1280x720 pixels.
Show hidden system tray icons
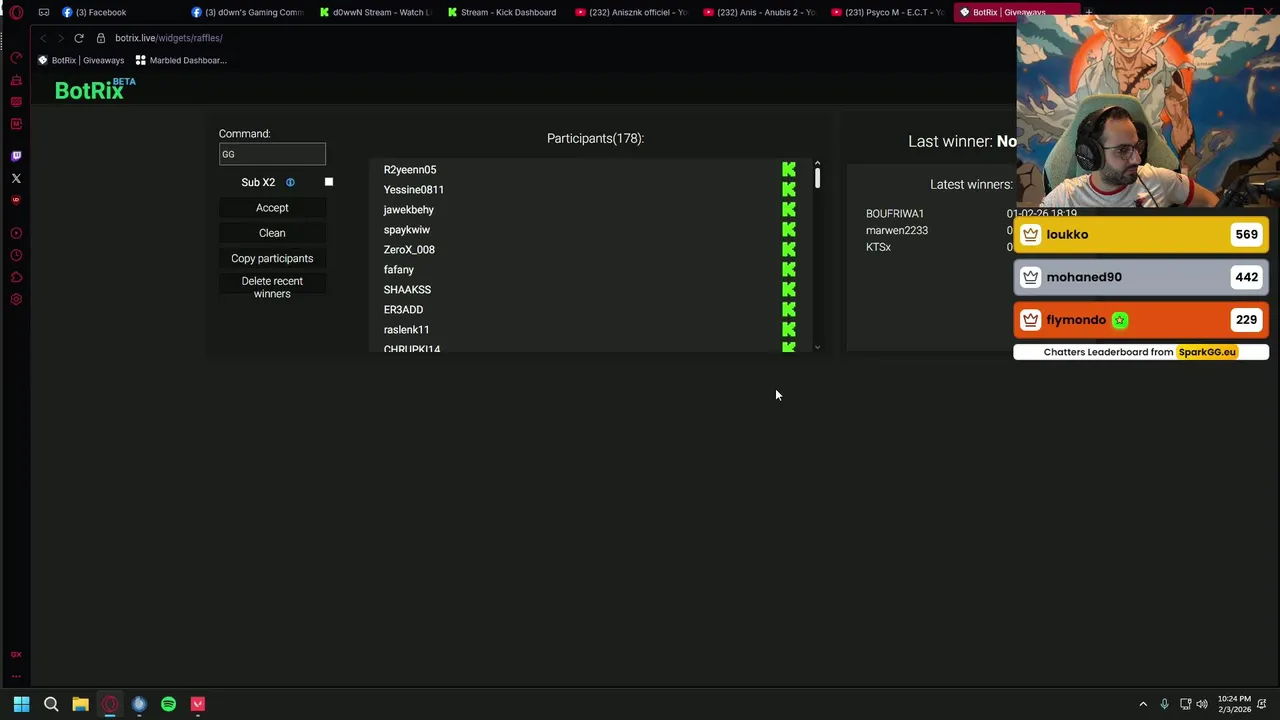point(1143,704)
